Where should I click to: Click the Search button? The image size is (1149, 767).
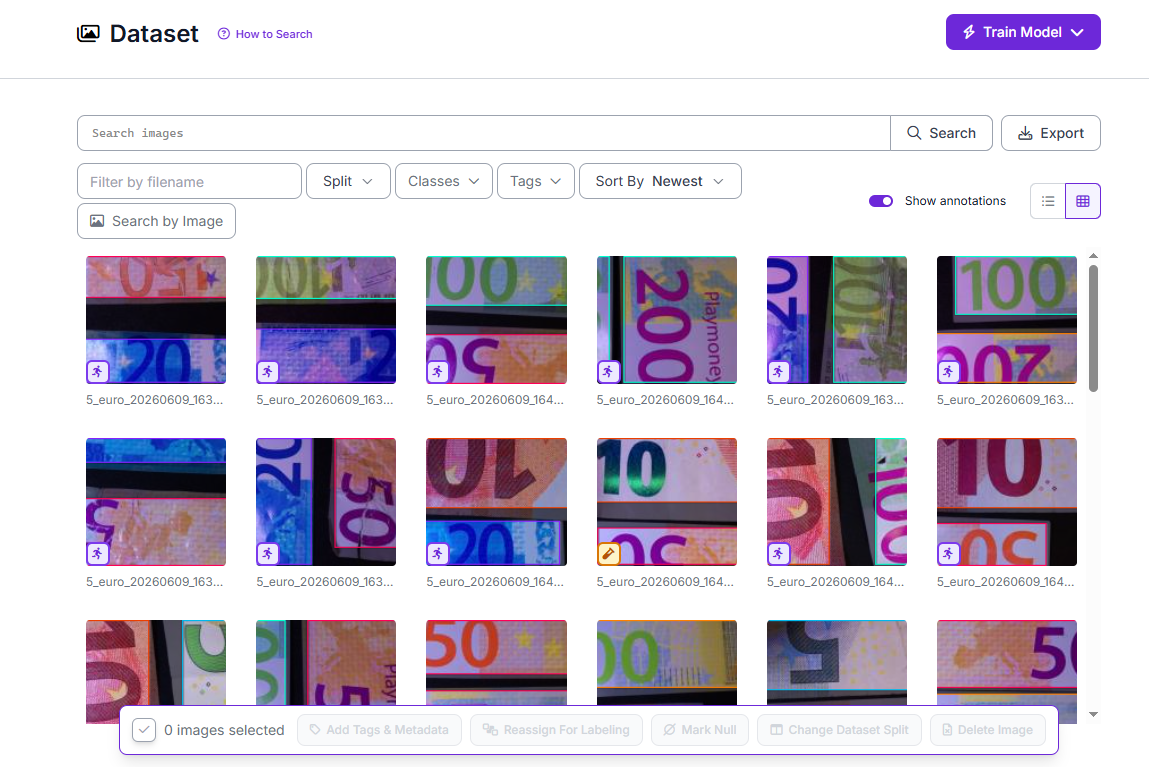pyautogui.click(x=941, y=133)
